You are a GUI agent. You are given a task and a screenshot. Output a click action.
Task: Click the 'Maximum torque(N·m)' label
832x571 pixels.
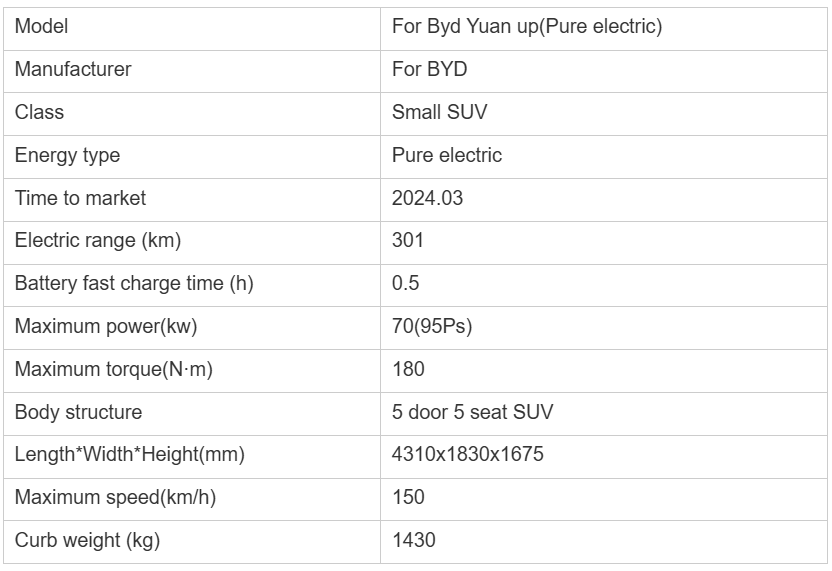(x=114, y=370)
